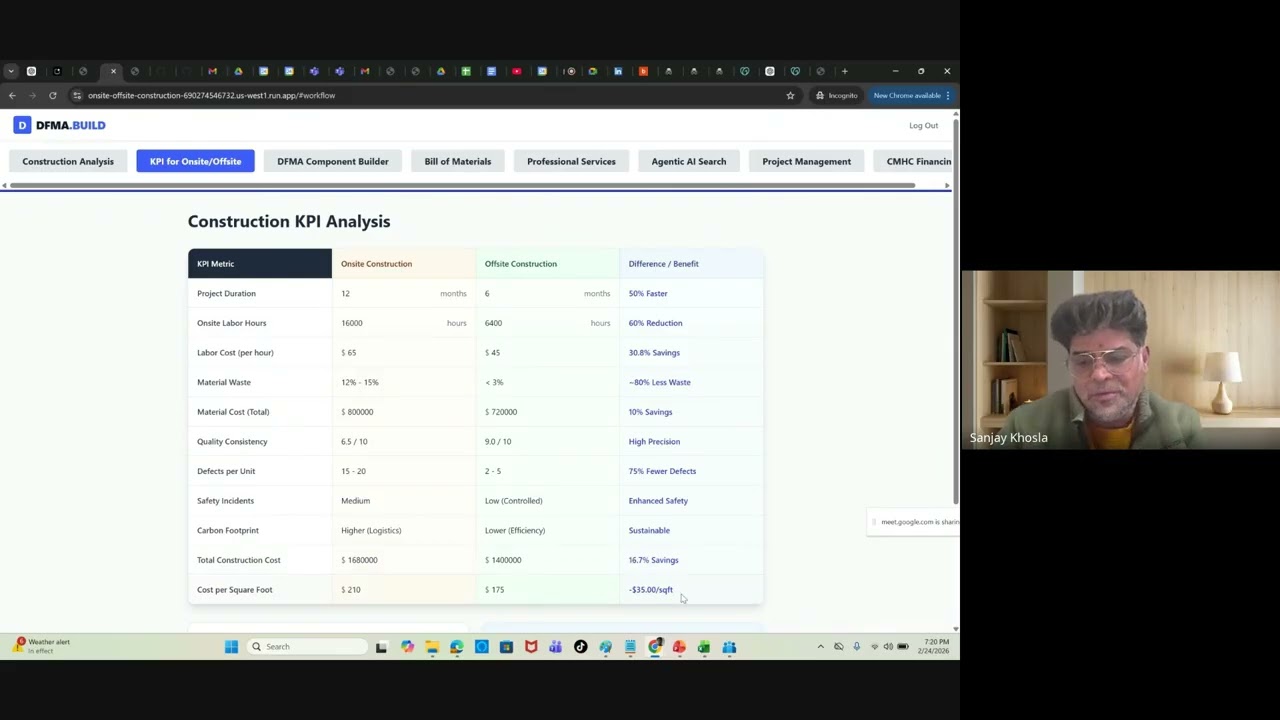This screenshot has width=1280, height=720.
Task: Open the Construction Analysis tab
Action: point(68,161)
